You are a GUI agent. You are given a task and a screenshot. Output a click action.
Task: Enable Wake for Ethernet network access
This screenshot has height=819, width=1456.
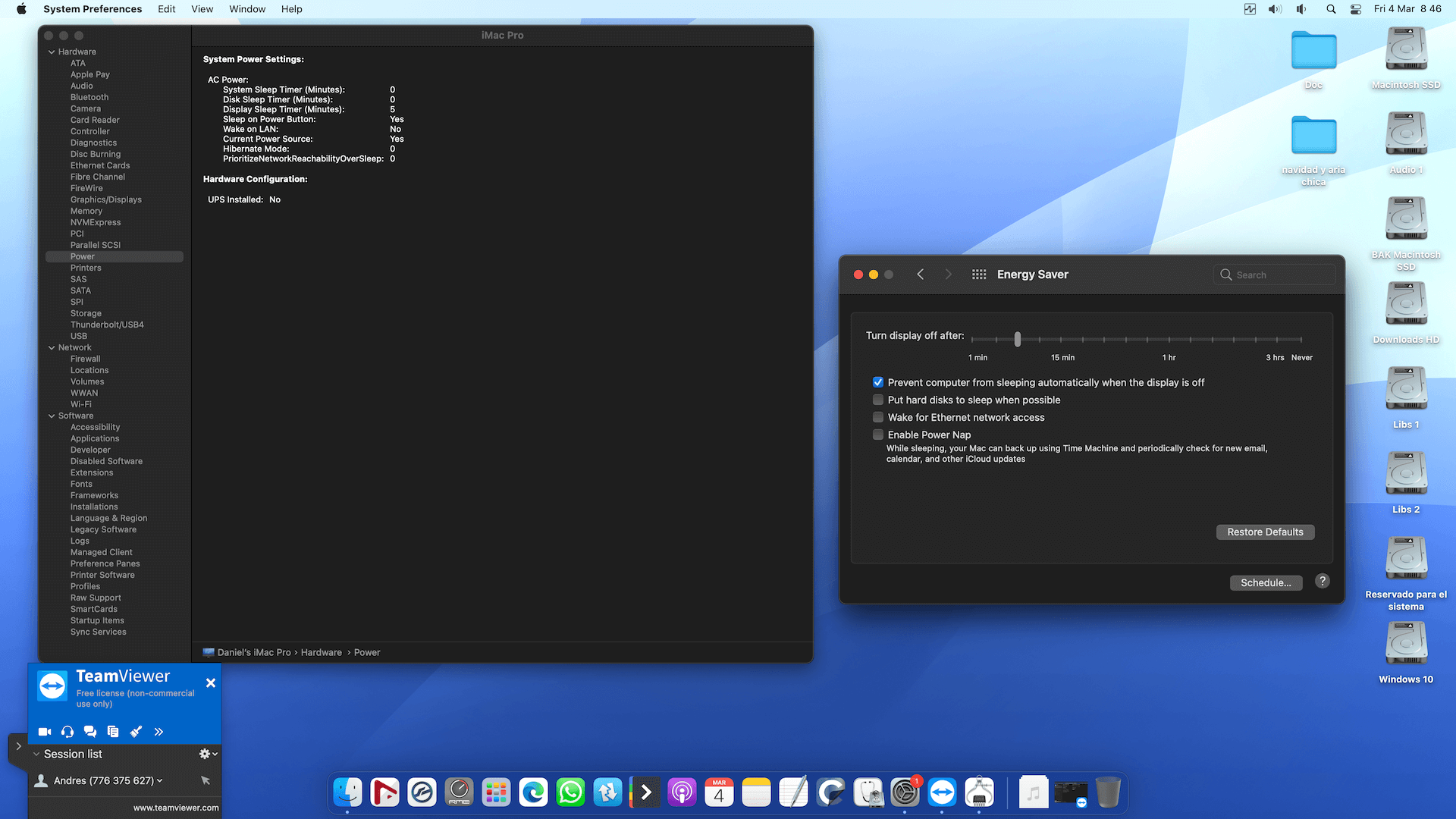click(x=878, y=417)
